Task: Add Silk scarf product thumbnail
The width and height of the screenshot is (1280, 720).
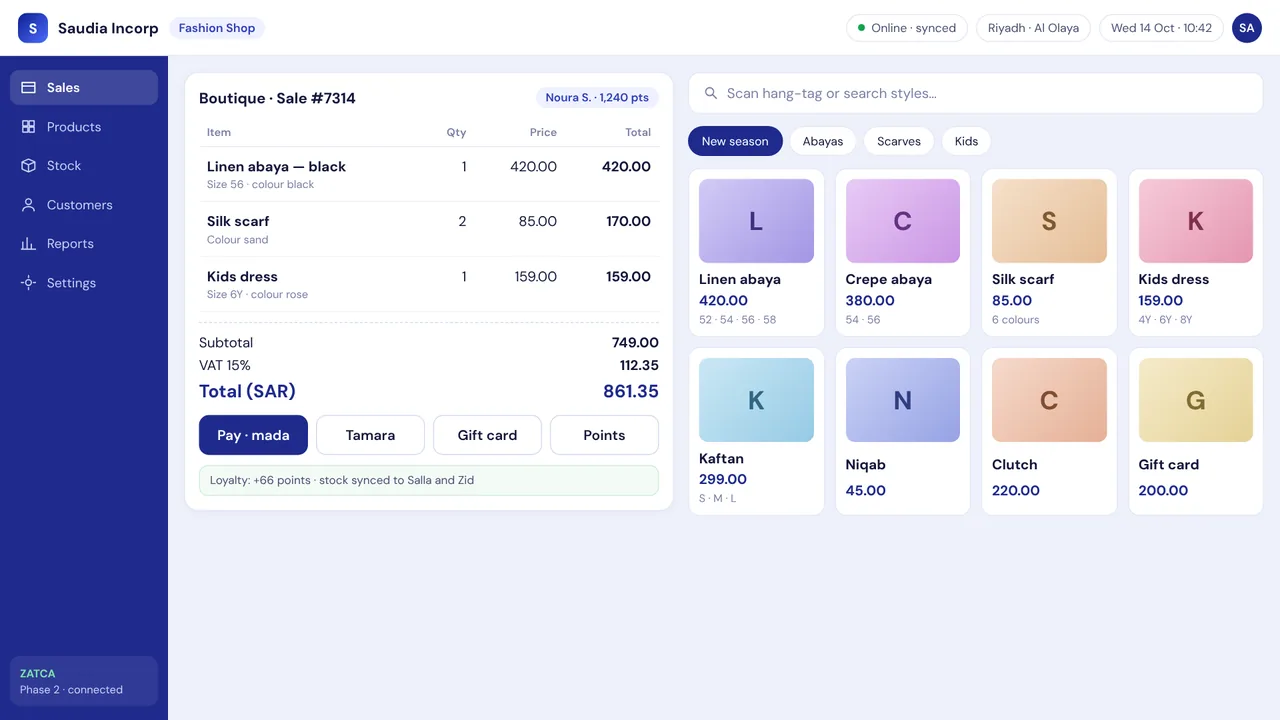Action: (x=1049, y=221)
